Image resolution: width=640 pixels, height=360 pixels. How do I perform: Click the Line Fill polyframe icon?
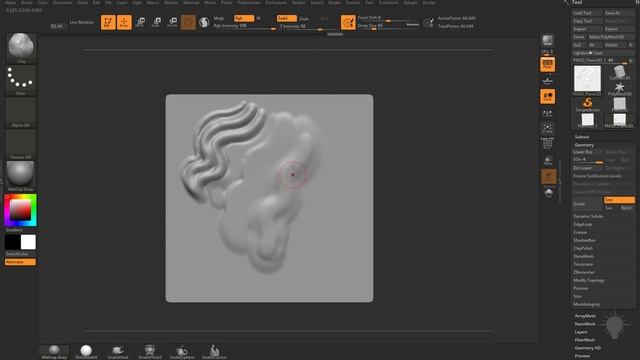click(x=547, y=143)
